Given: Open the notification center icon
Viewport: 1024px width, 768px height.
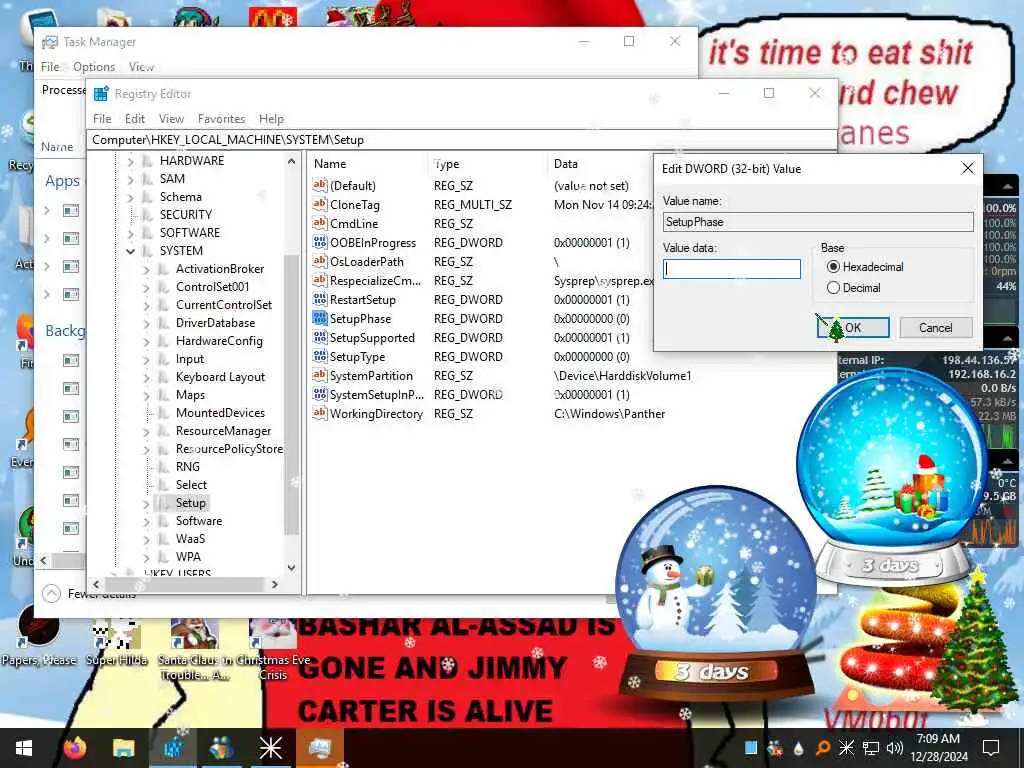Looking at the screenshot, I should coord(991,748).
